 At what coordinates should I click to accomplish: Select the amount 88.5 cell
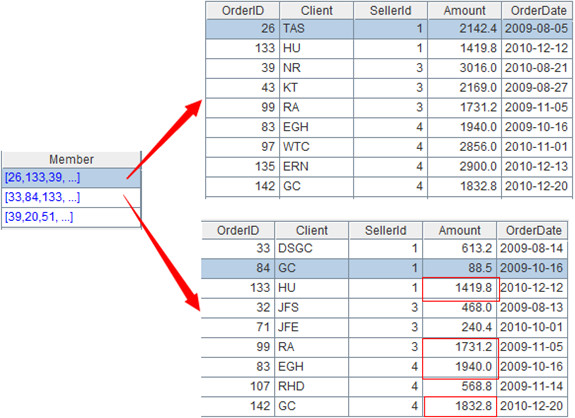point(459,268)
